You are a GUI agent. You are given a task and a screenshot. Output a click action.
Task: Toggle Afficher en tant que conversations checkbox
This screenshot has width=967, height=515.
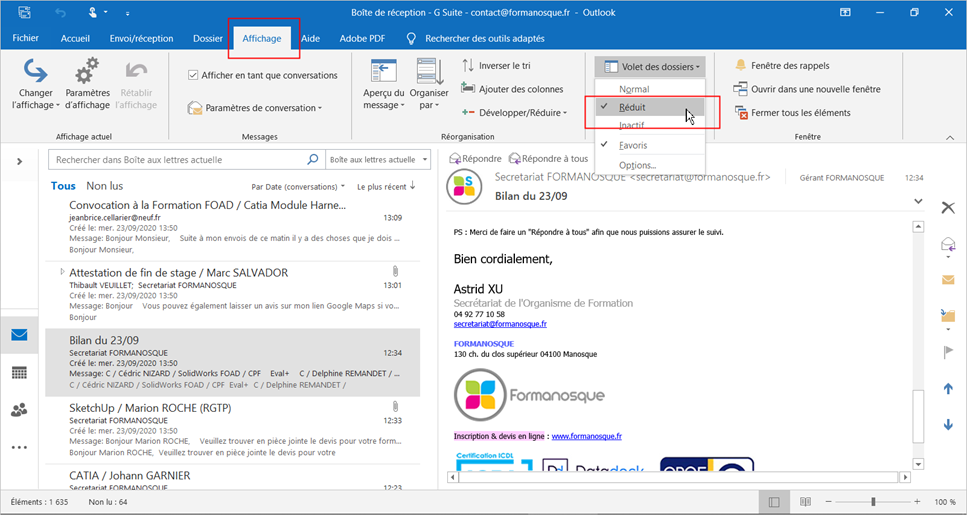point(192,75)
